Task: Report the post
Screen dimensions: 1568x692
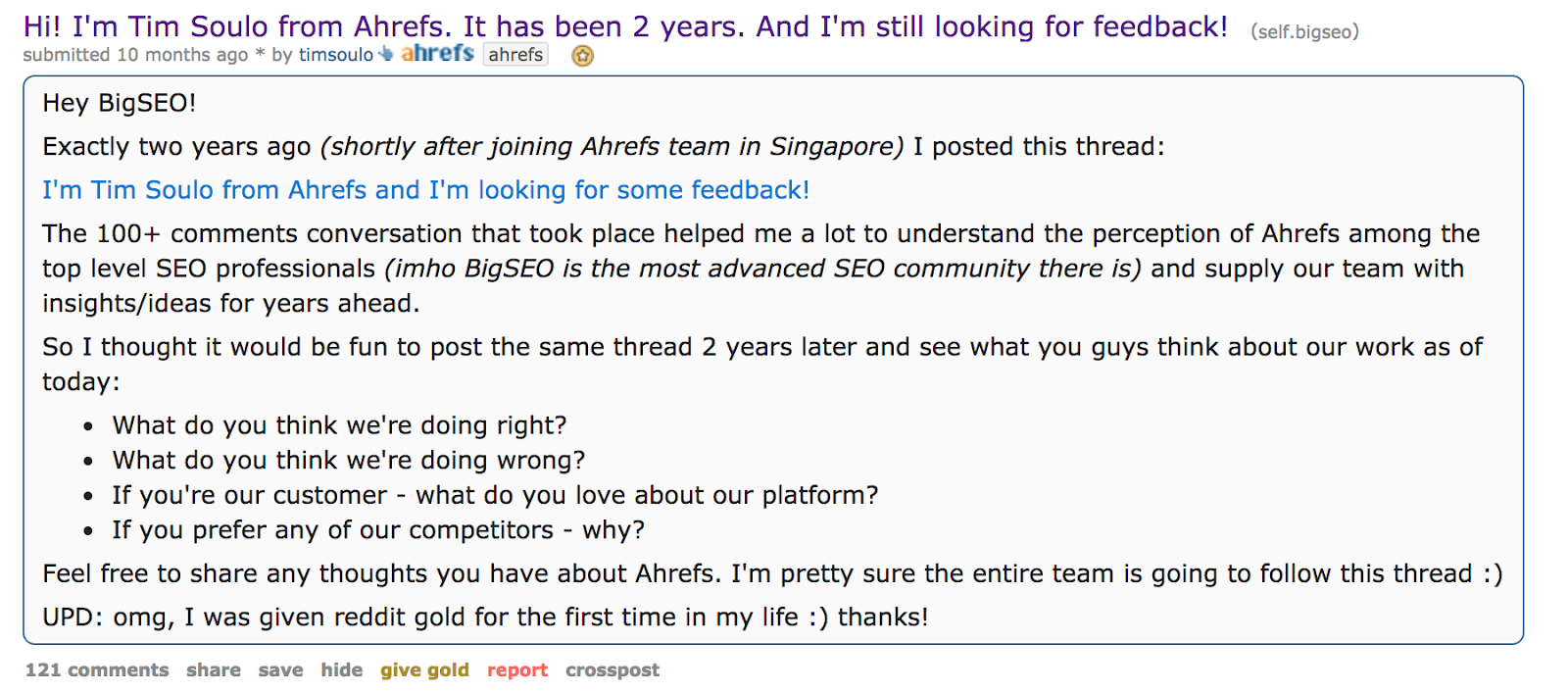Action: 517,669
